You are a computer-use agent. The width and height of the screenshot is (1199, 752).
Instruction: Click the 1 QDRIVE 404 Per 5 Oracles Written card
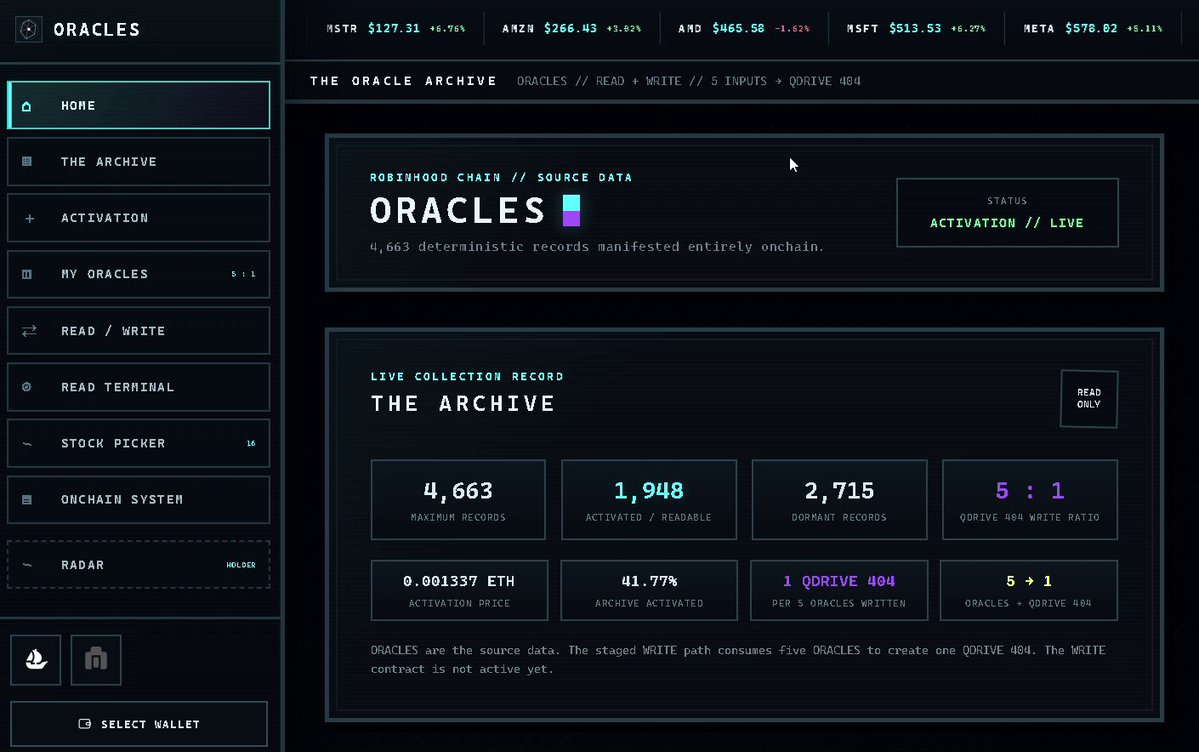tap(839, 590)
